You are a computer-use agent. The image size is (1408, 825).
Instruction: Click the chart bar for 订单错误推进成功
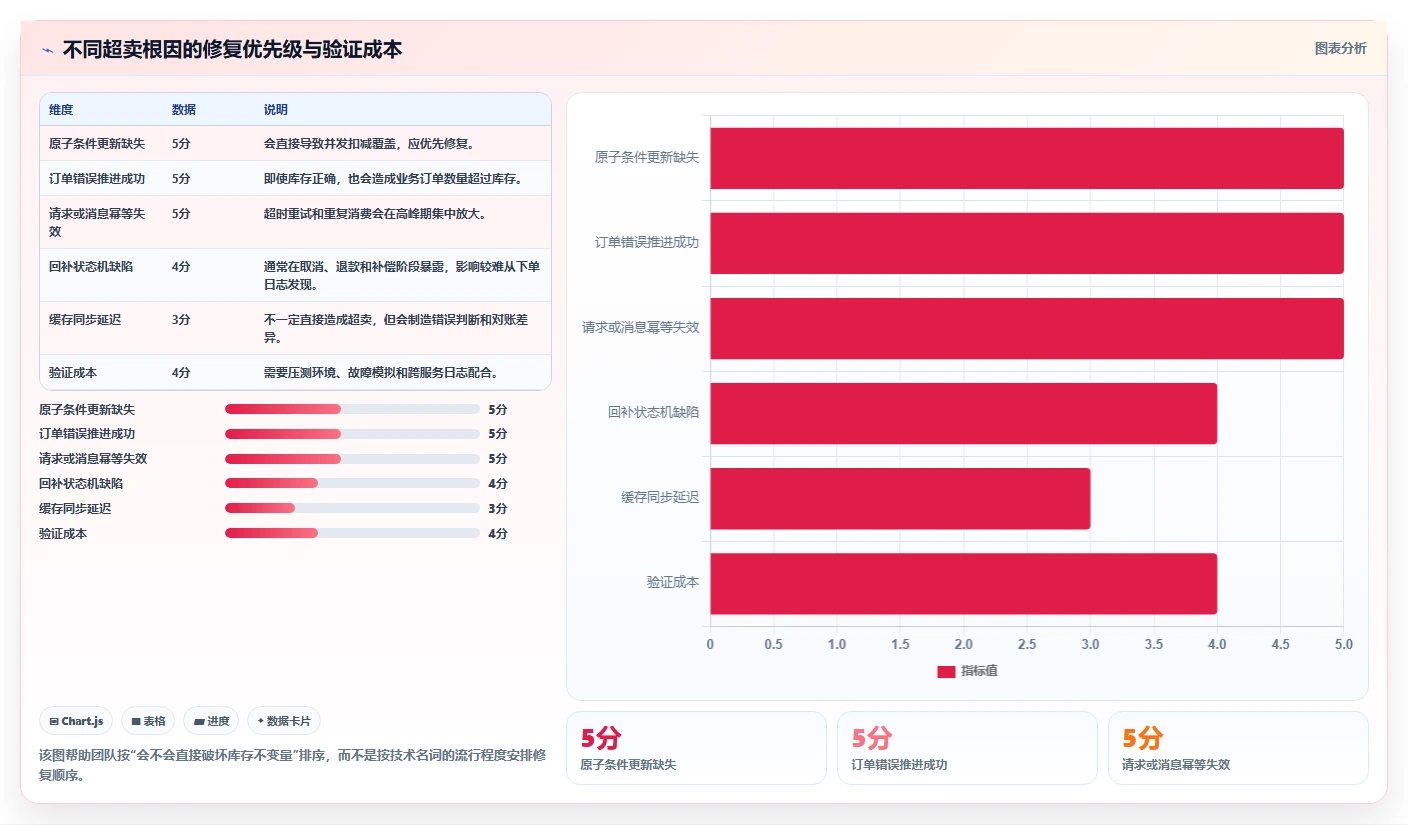[1027, 243]
